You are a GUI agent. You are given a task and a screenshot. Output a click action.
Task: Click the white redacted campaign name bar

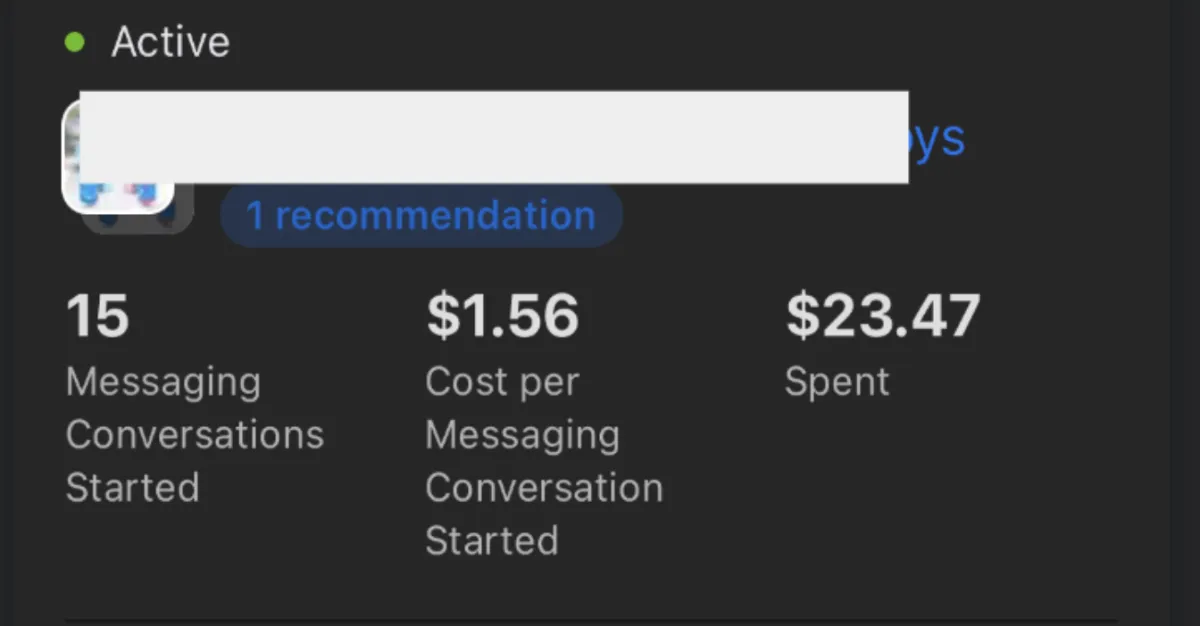[494, 137]
